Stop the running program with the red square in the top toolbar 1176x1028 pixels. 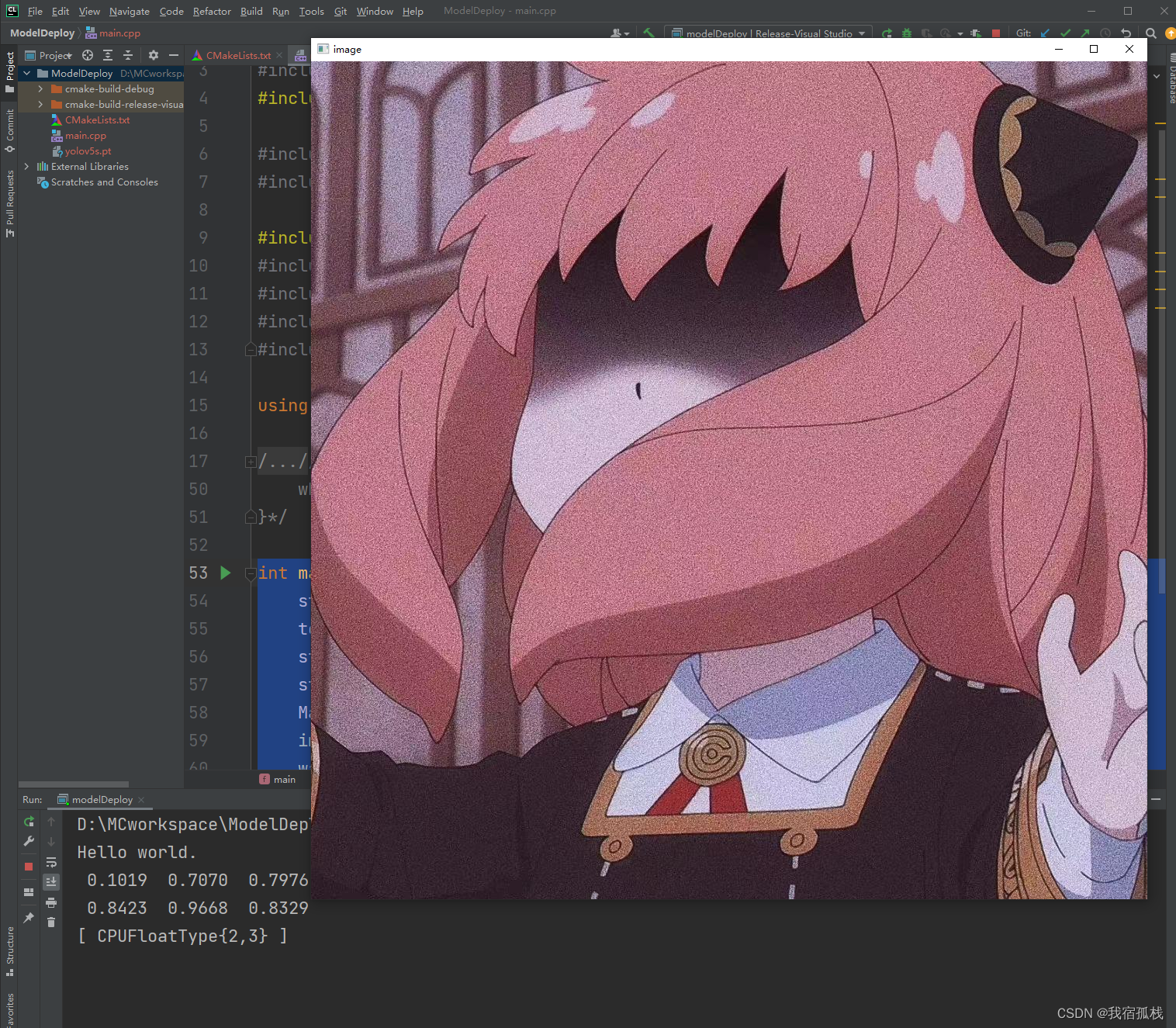pos(995,33)
